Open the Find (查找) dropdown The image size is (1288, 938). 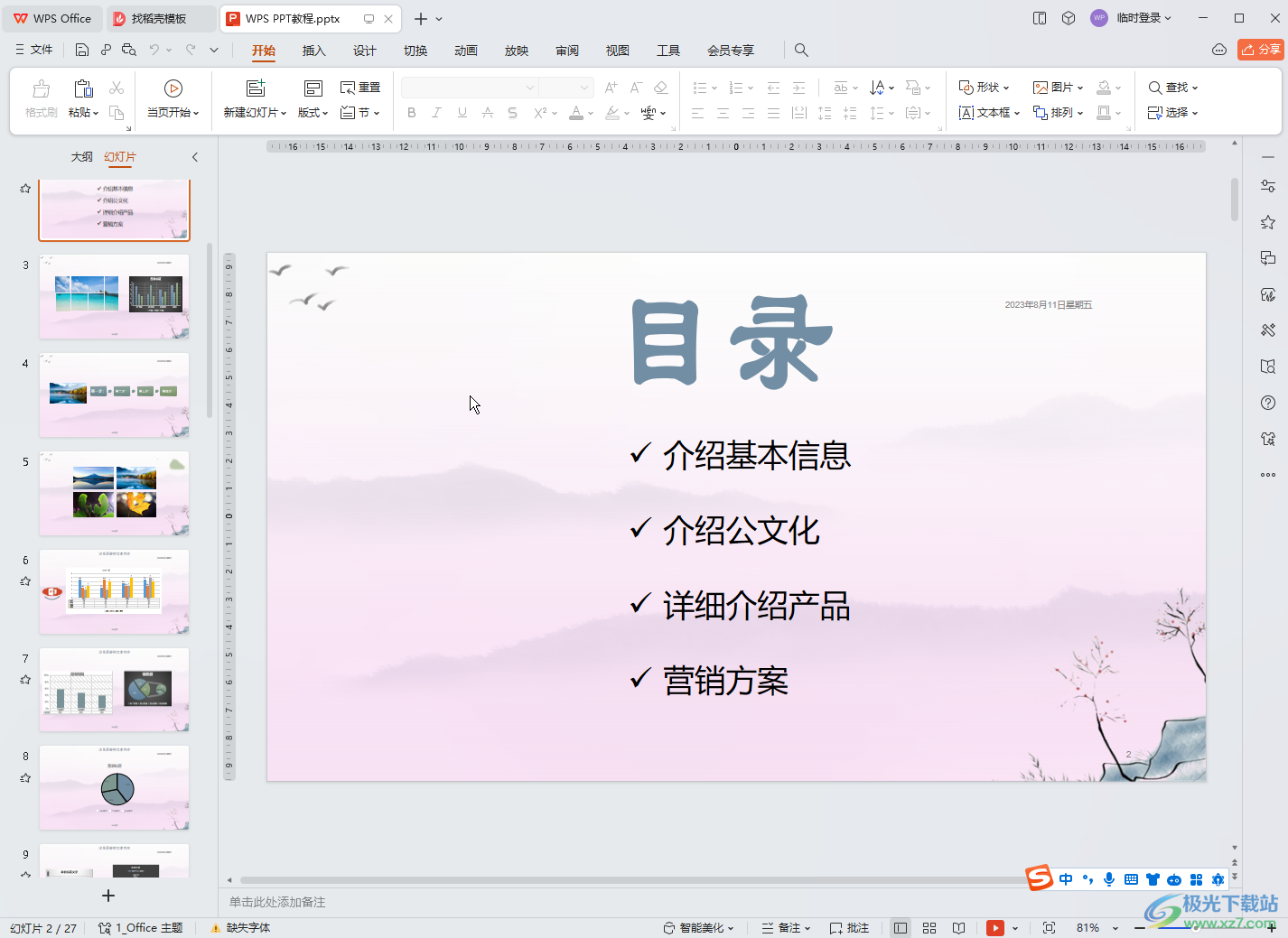(1172, 88)
